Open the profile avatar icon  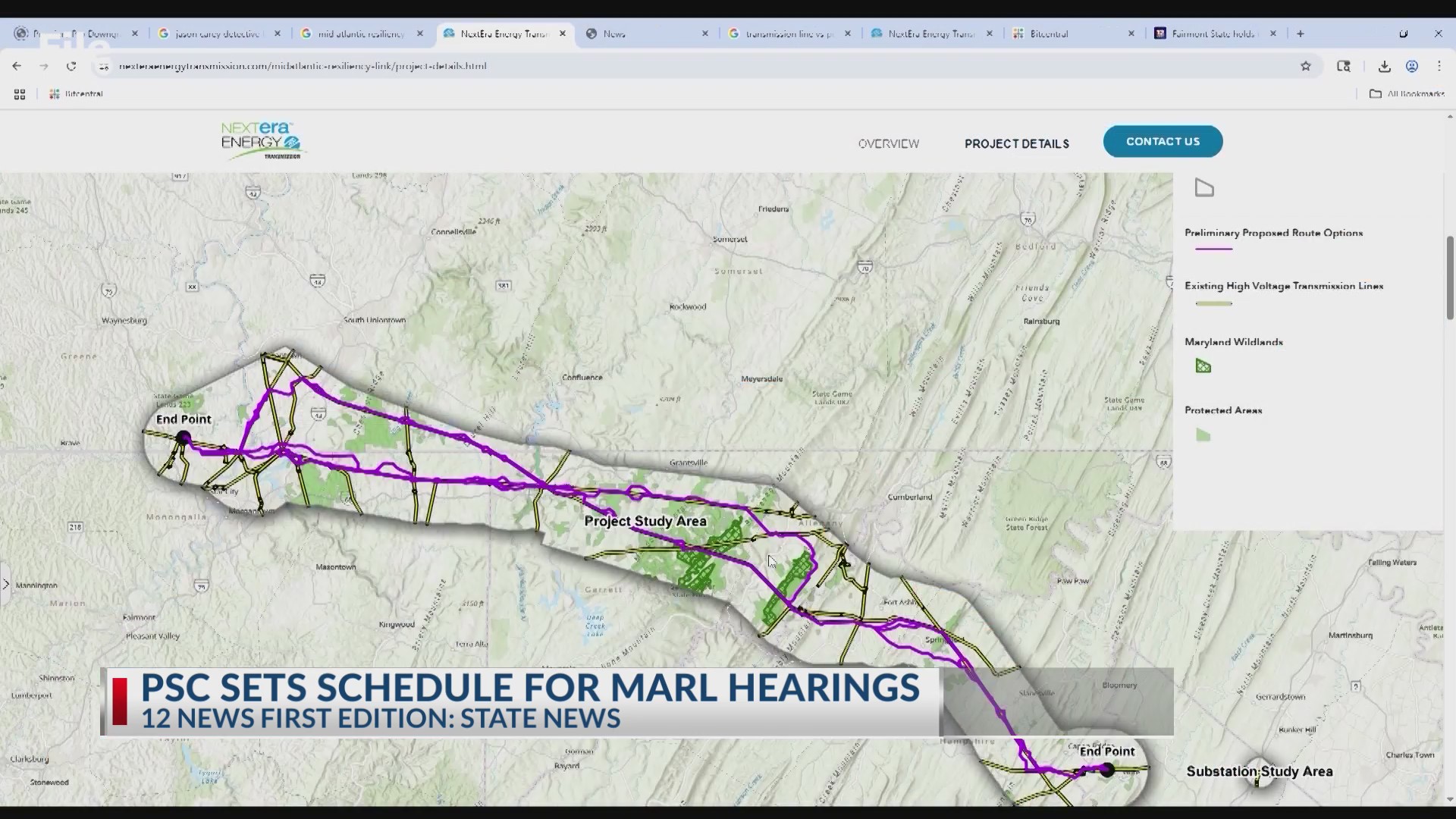click(x=1412, y=66)
